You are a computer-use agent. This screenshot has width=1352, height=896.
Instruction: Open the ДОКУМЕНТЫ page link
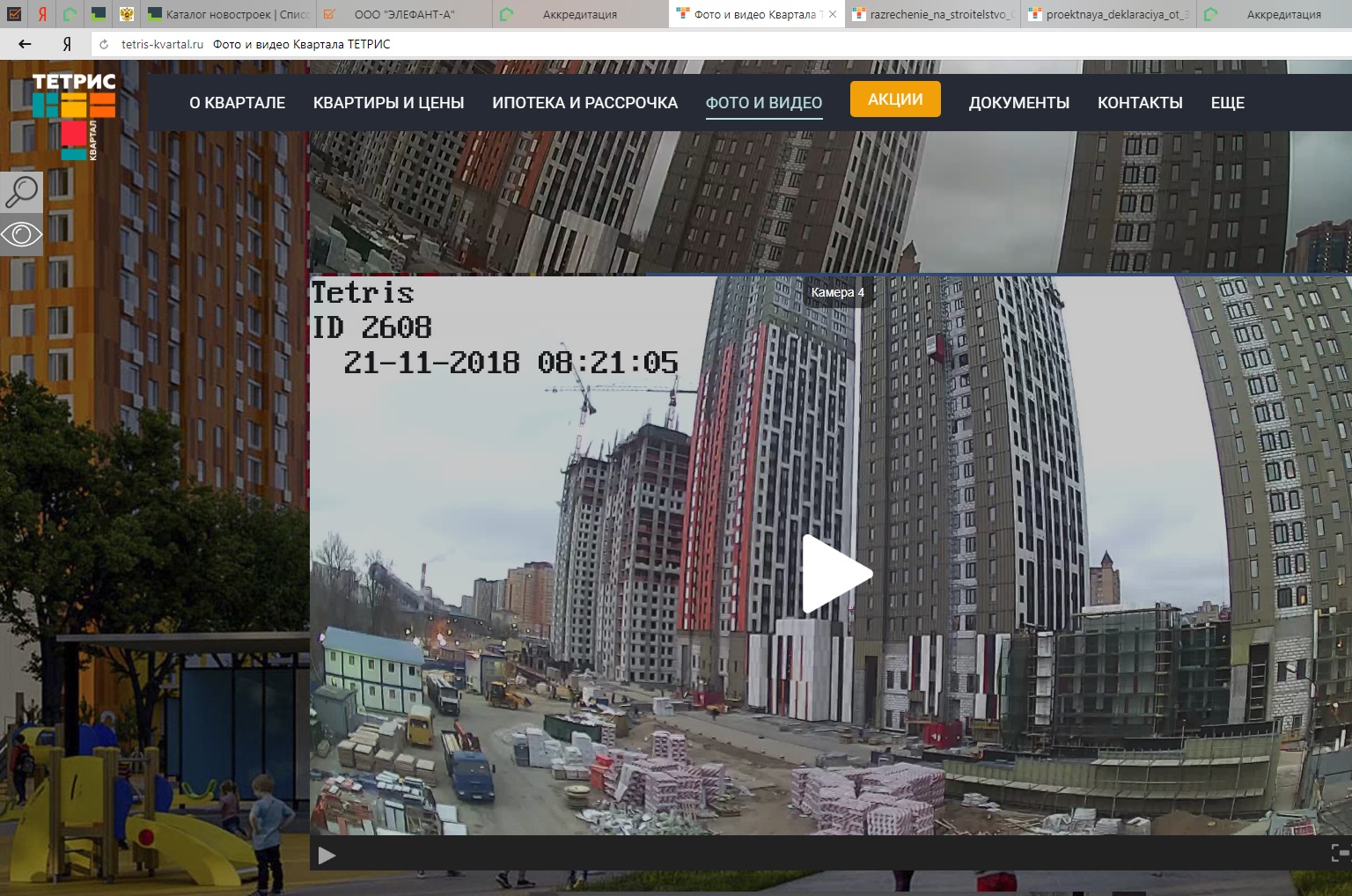1019,103
